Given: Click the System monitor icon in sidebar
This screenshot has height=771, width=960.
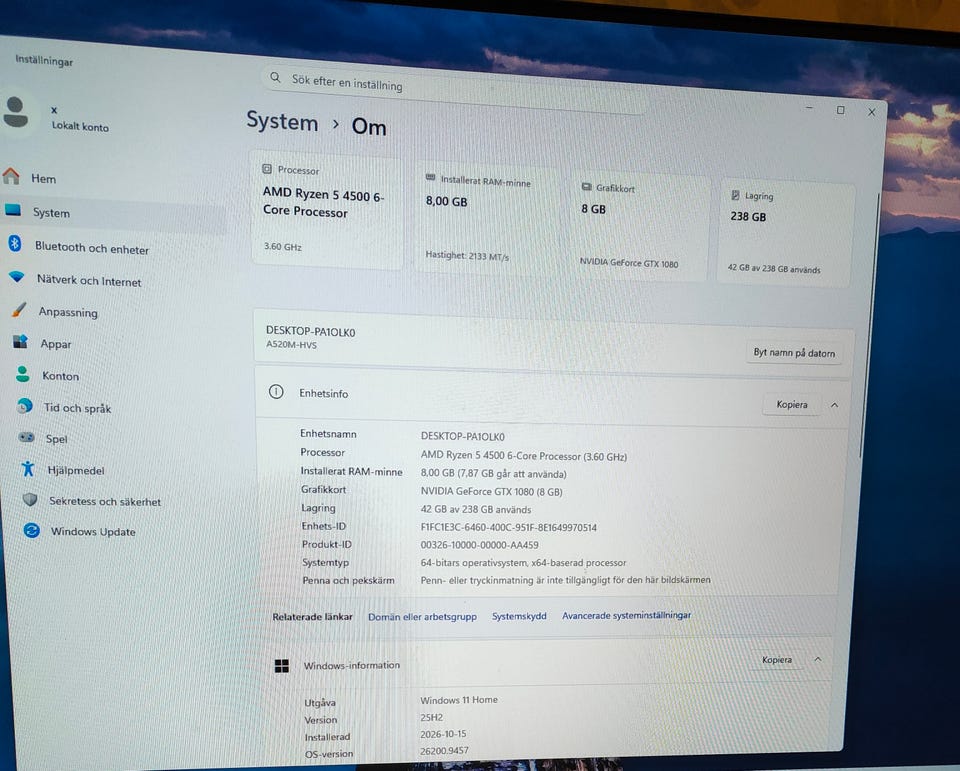Looking at the screenshot, I should coord(13,210).
